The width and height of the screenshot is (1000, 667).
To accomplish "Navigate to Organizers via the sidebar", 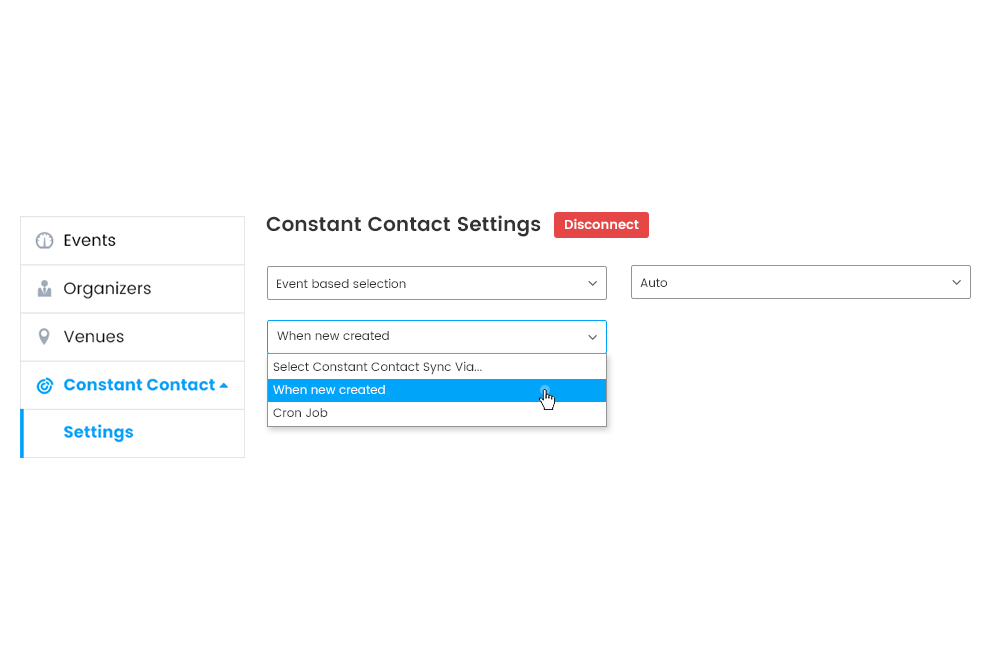I will [x=106, y=288].
